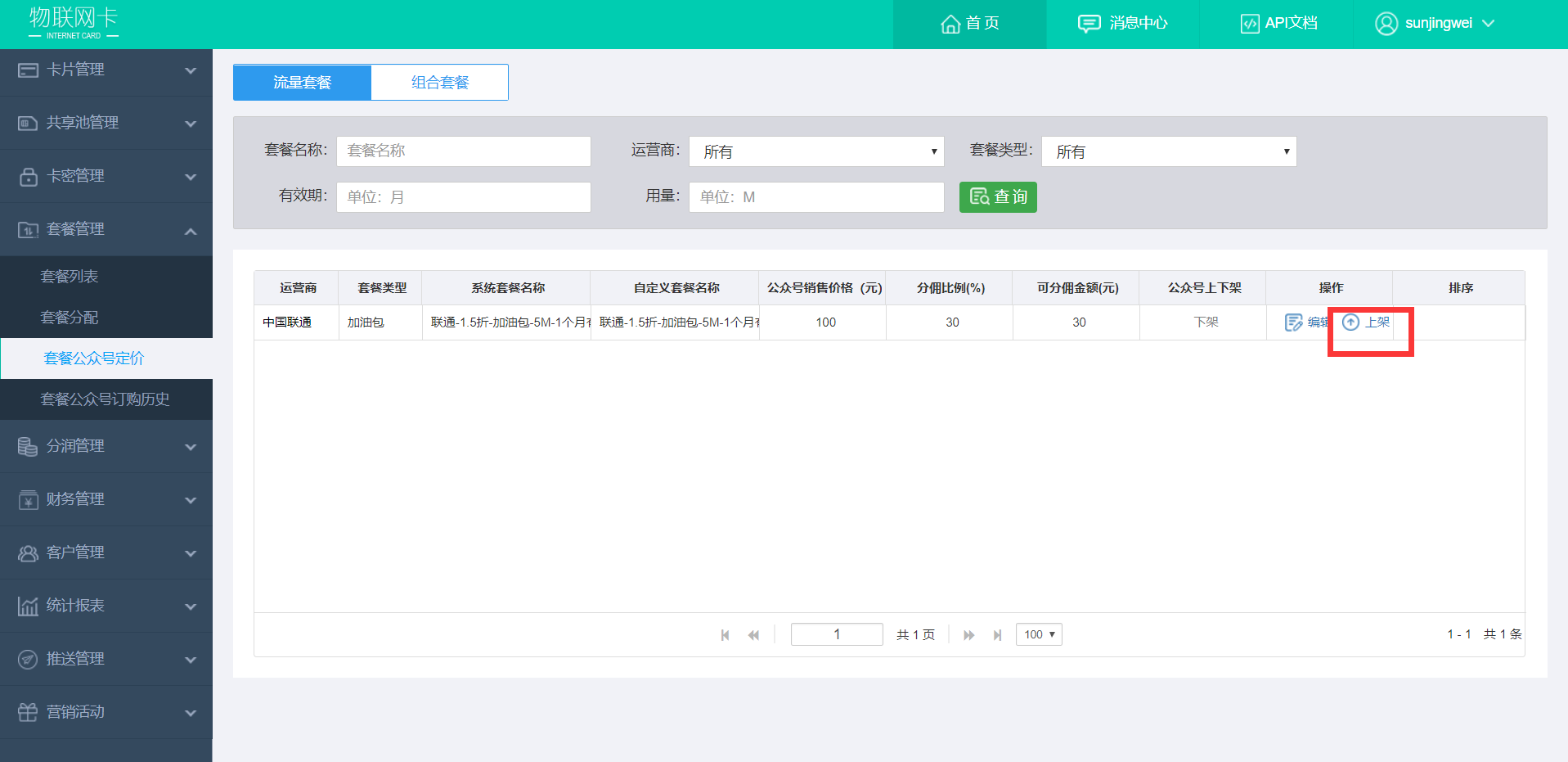
Task: Click the API文档 header menu
Action: point(1276,24)
